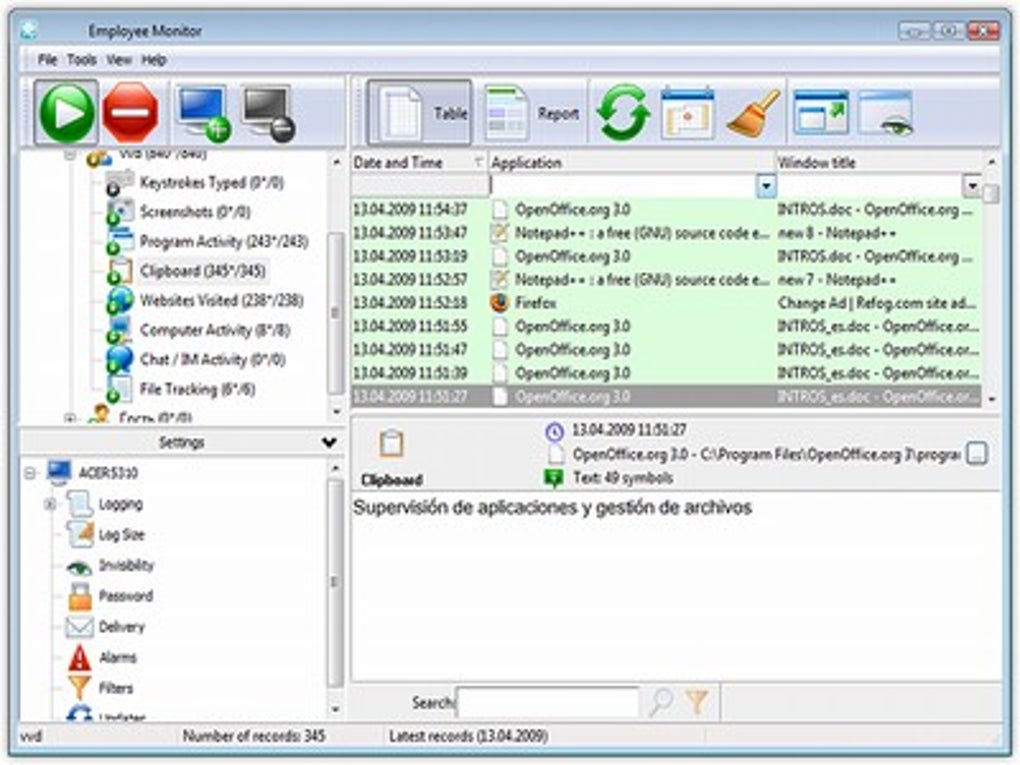Screen dimensions: 1020x765
Task: Open the calendar date picker icon
Action: tap(687, 113)
